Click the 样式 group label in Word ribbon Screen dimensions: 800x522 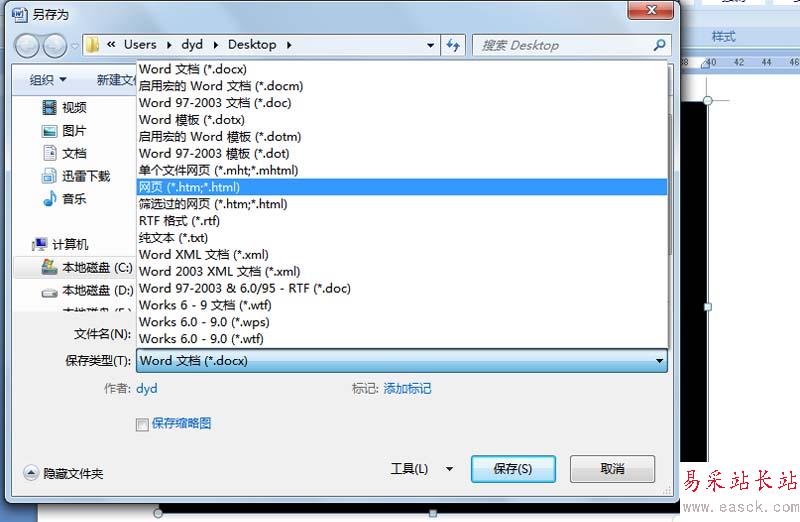723,37
